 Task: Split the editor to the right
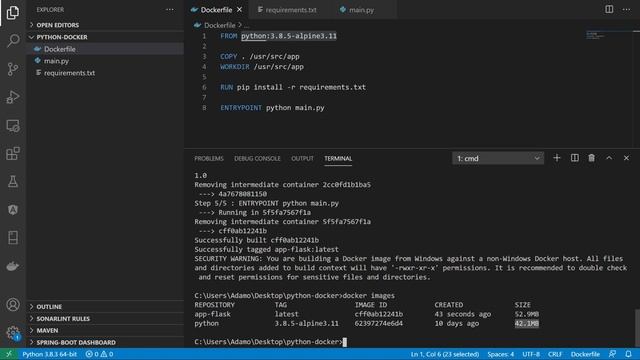(609, 9)
